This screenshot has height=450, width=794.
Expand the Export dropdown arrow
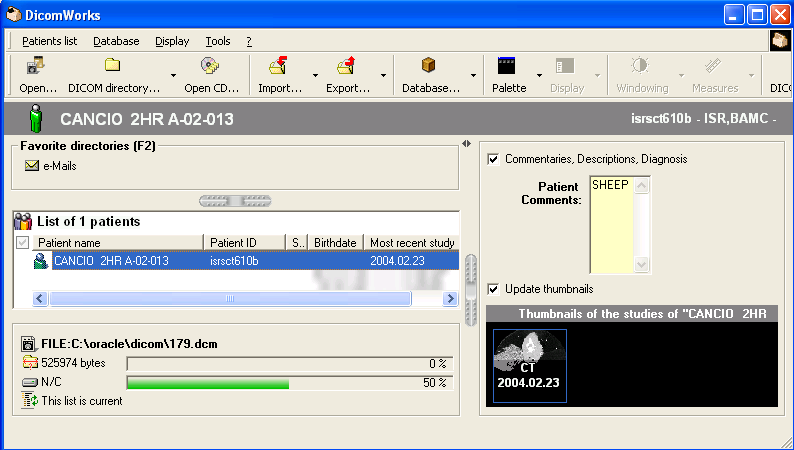point(383,75)
